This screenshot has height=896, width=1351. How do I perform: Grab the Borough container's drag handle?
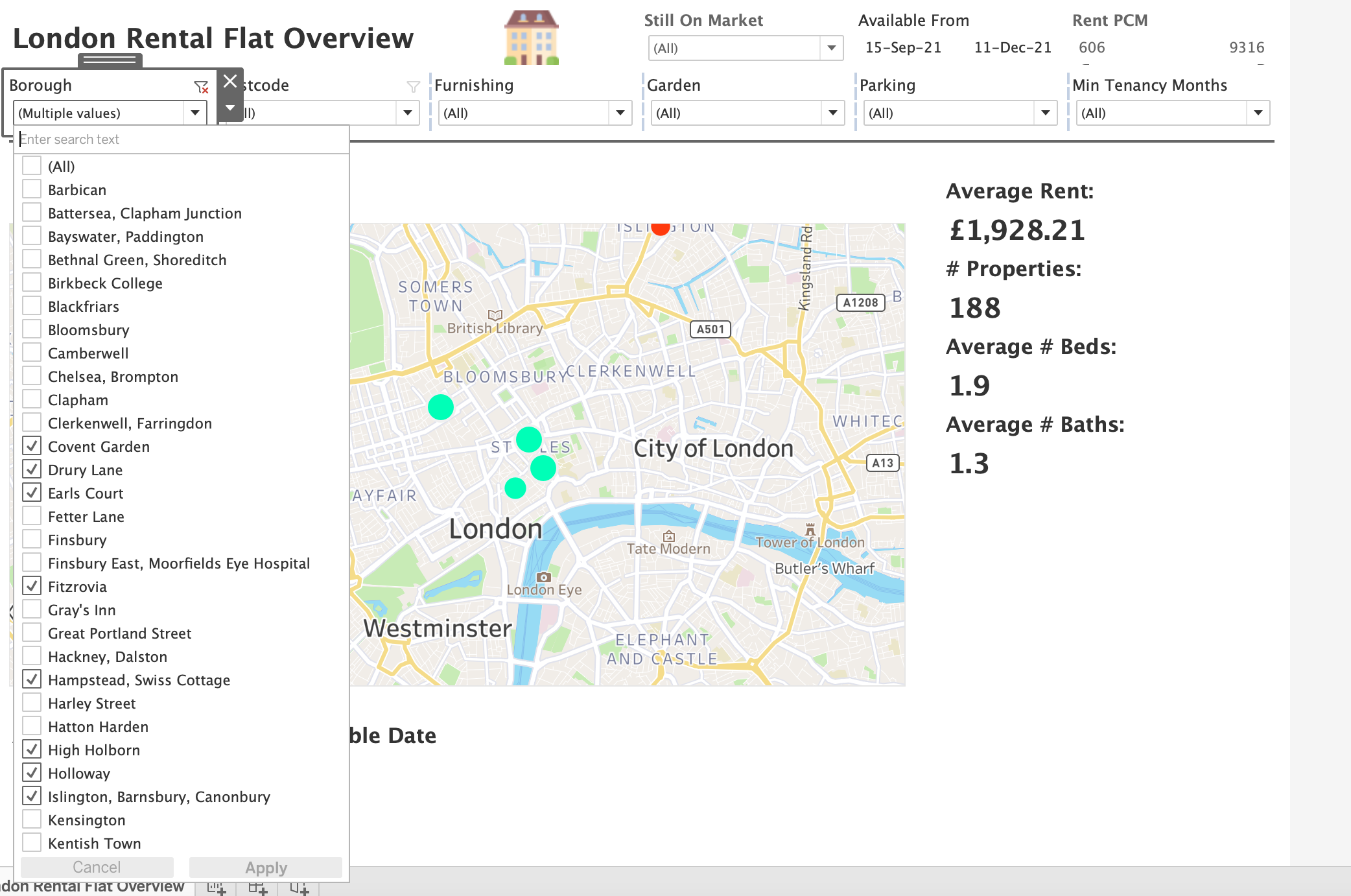click(110, 60)
